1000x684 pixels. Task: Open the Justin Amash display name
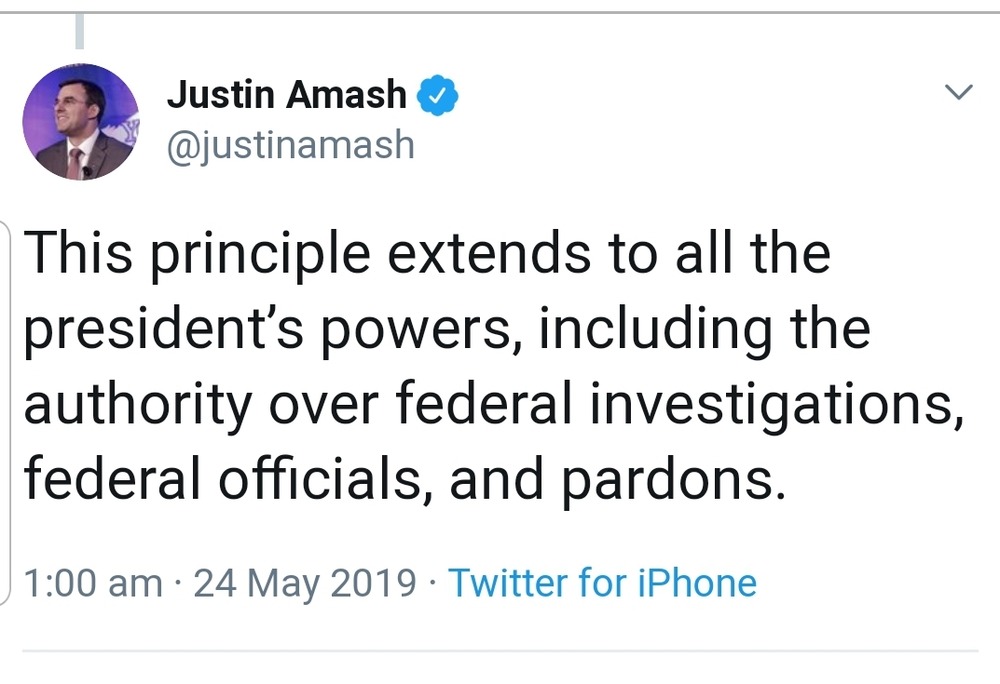pyautogui.click(x=287, y=96)
